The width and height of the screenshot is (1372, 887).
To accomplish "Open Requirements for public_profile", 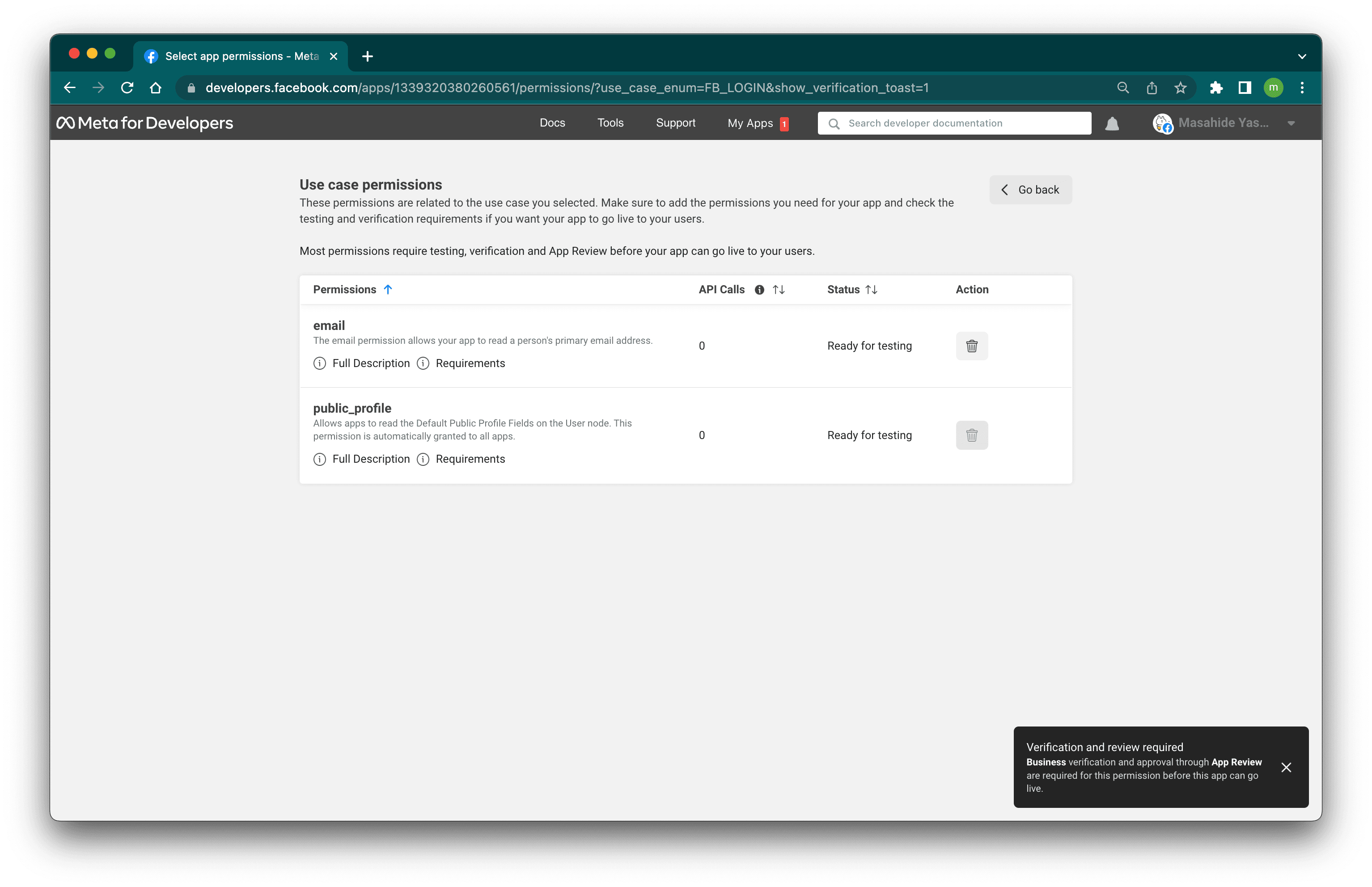I will tap(460, 458).
